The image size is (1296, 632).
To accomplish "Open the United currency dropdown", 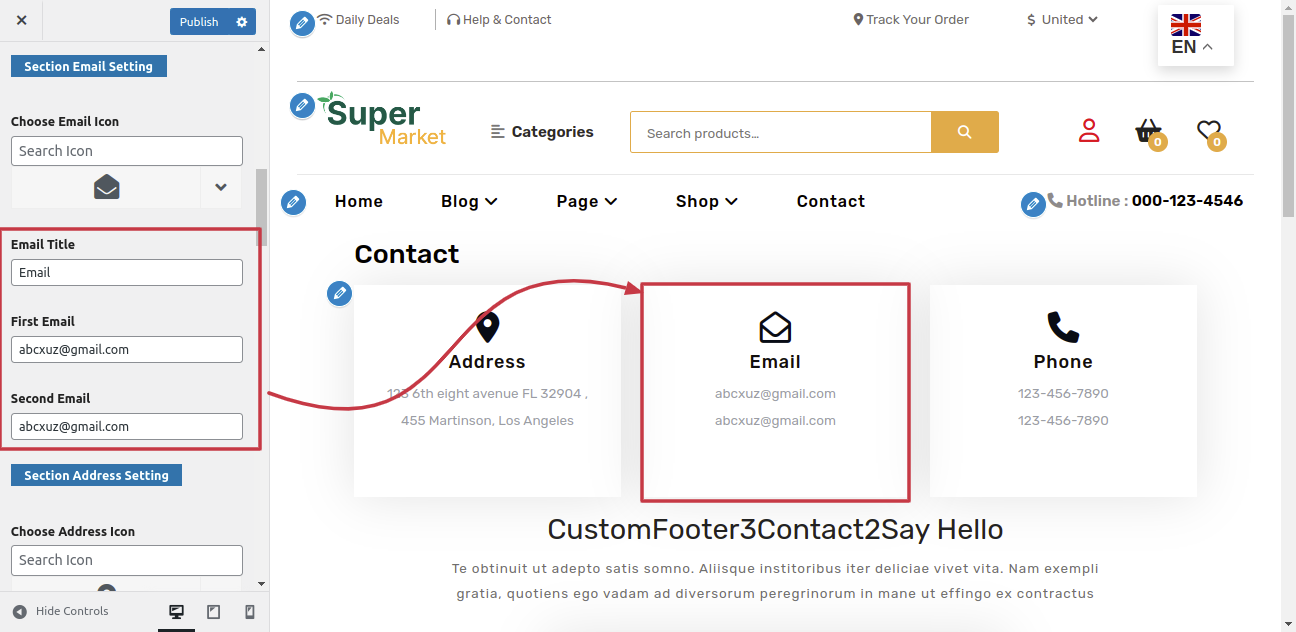I will pos(1062,19).
